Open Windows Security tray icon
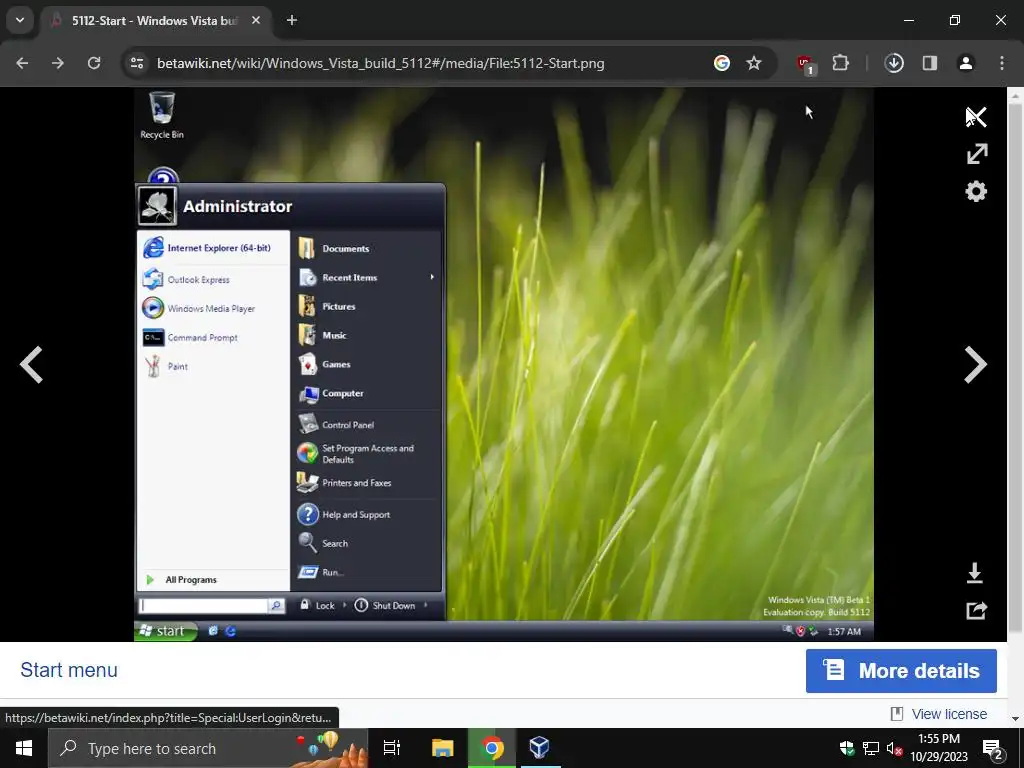This screenshot has height=768, width=1024. pos(847,748)
